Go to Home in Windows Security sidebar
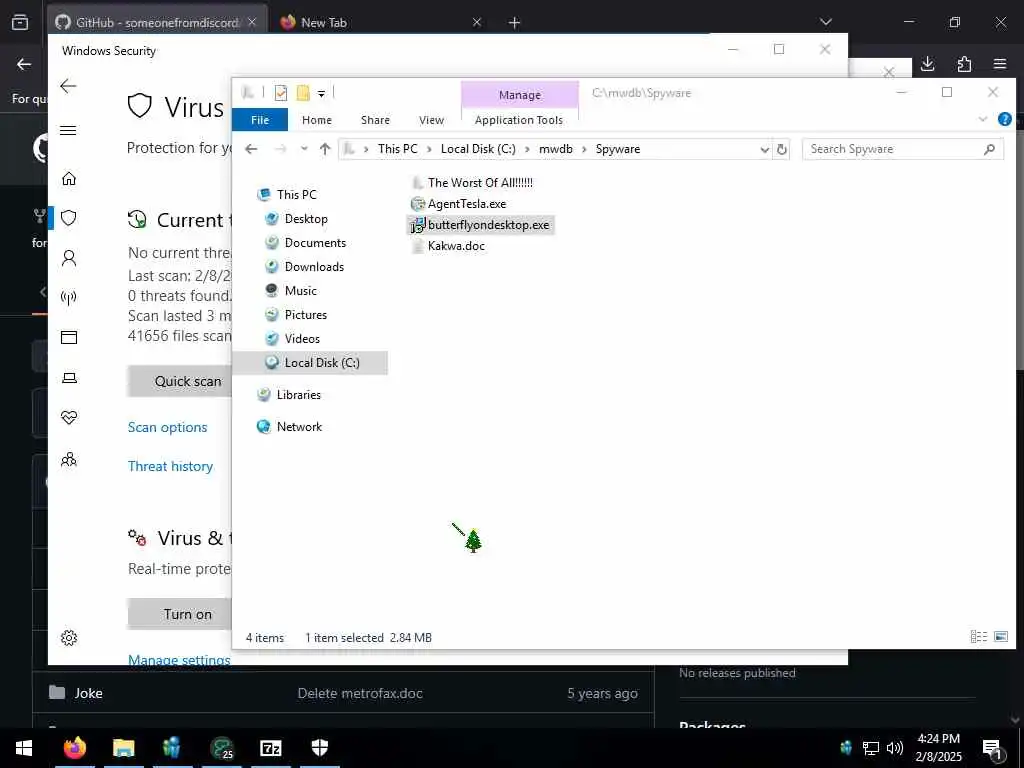 pos(69,178)
